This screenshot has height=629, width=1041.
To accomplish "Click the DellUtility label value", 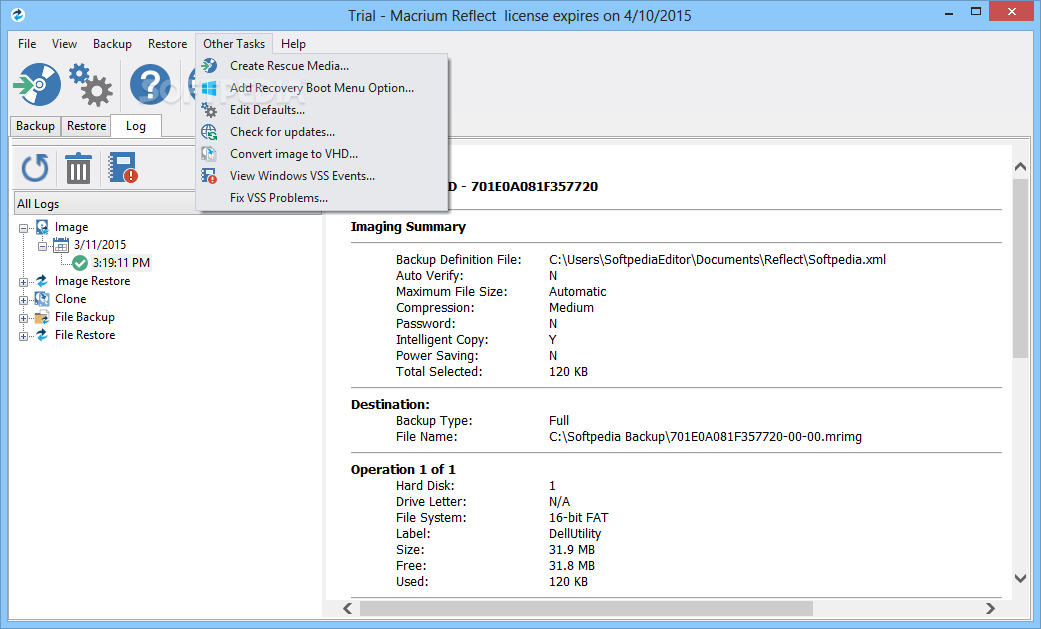I will point(575,534).
